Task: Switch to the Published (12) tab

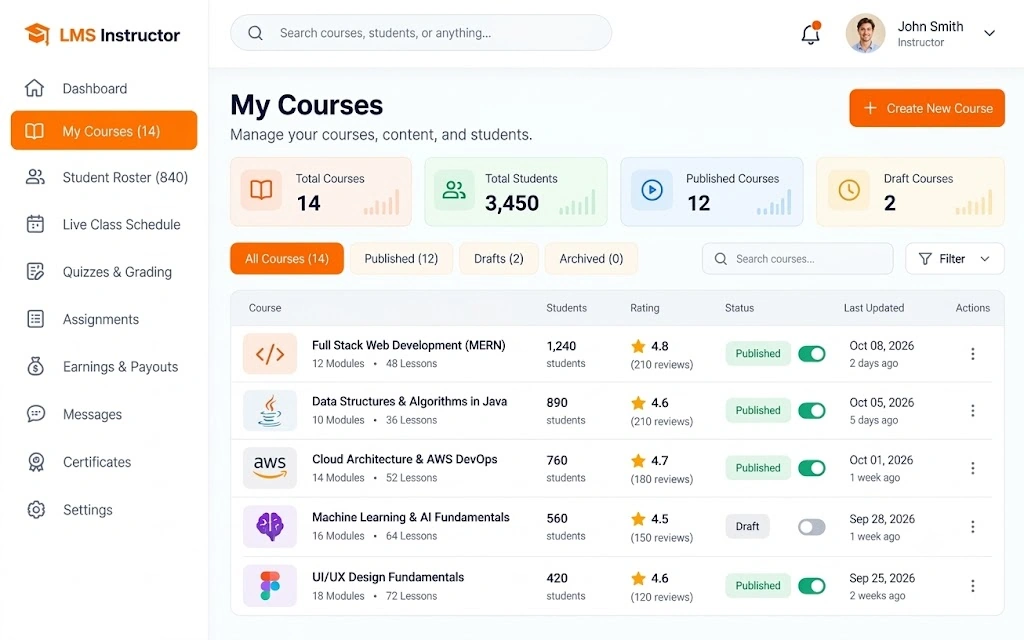Action: [401, 259]
